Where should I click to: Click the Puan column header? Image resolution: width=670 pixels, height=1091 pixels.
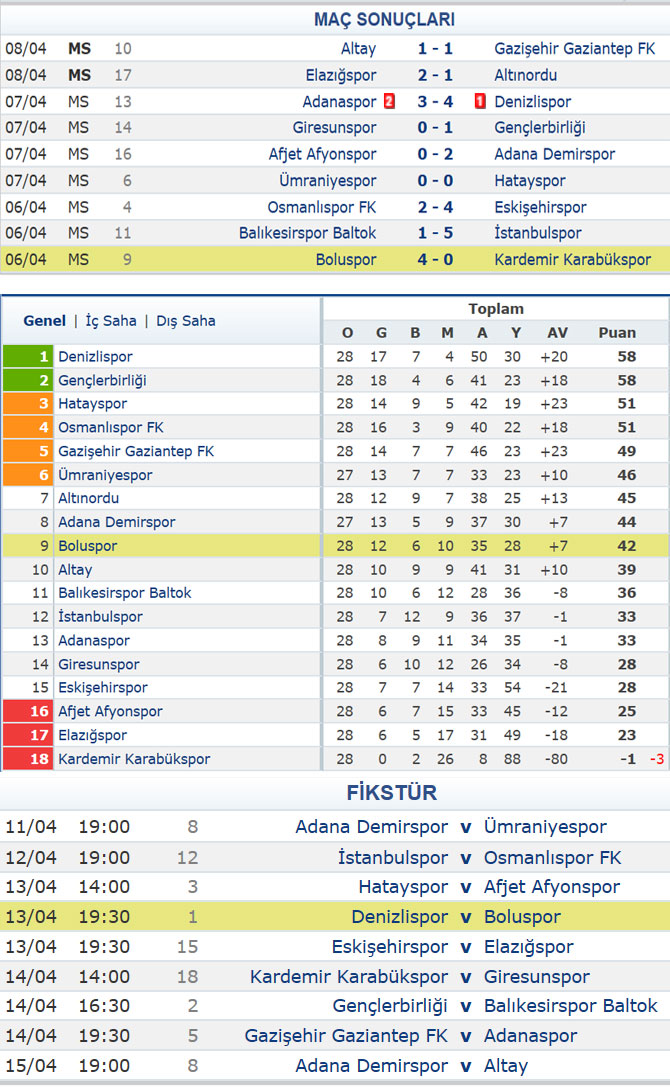[x=617, y=333]
